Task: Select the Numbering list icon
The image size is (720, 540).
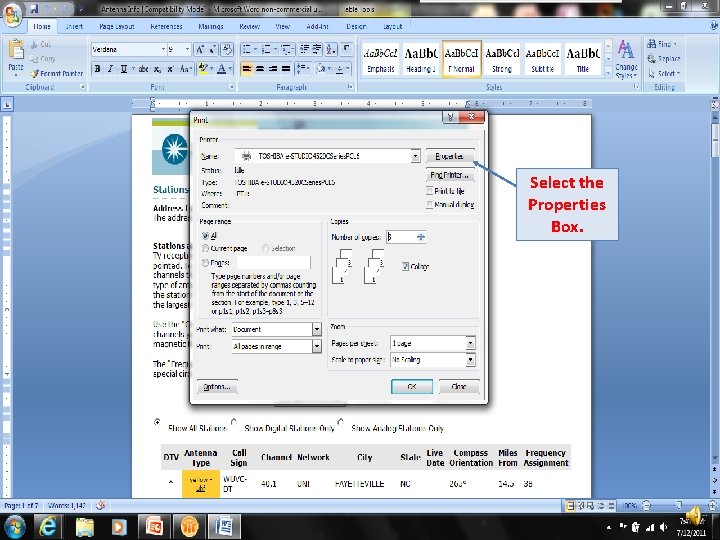Action: coord(266,49)
